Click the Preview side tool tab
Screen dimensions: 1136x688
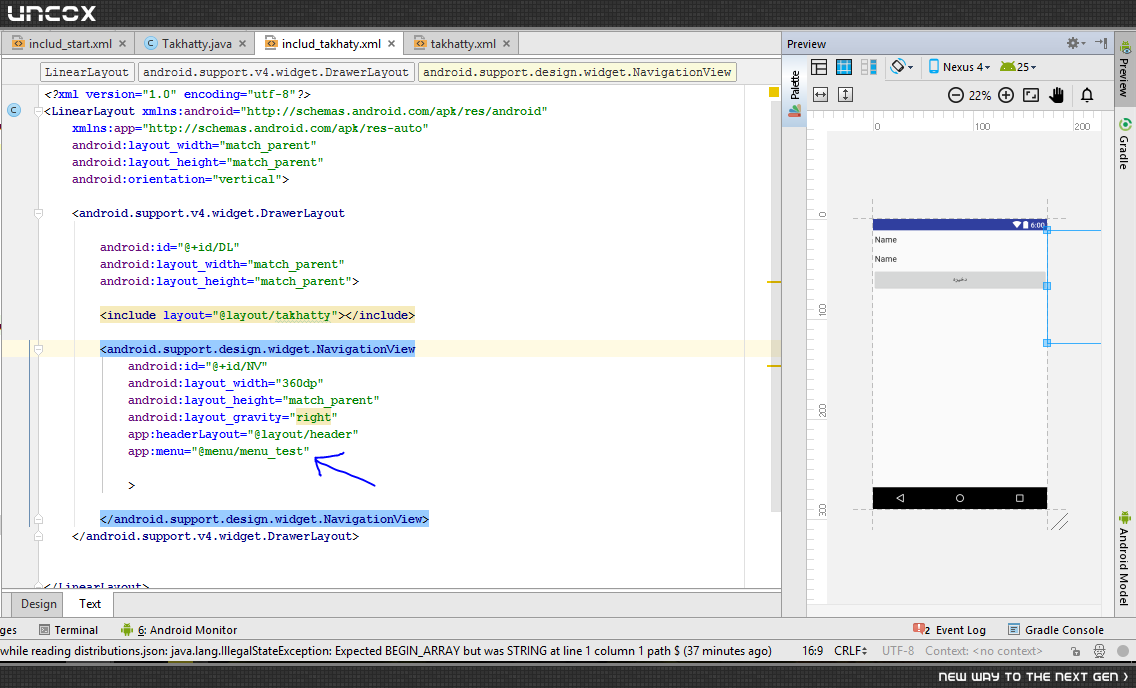pos(1124,71)
